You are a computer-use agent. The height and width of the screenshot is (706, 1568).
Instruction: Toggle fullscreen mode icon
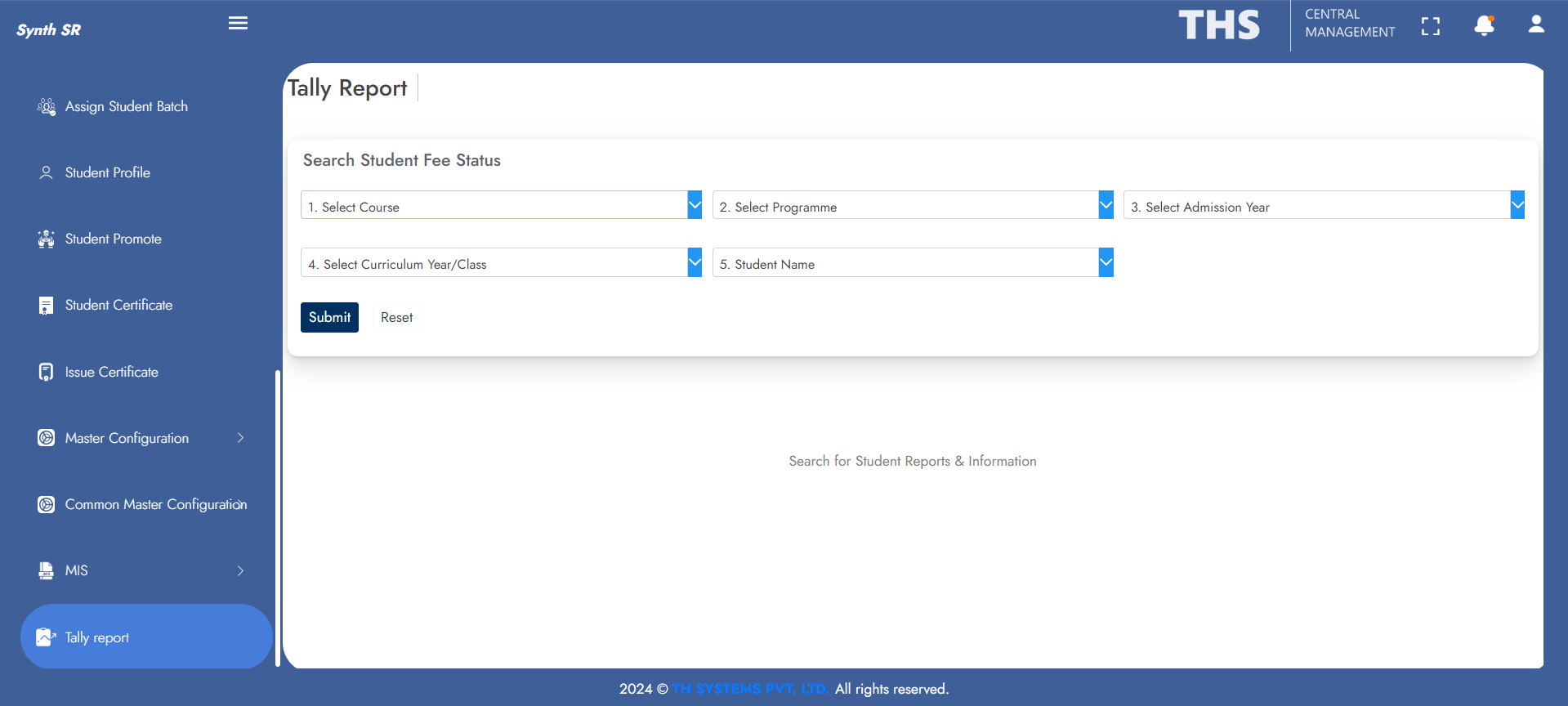click(x=1430, y=26)
